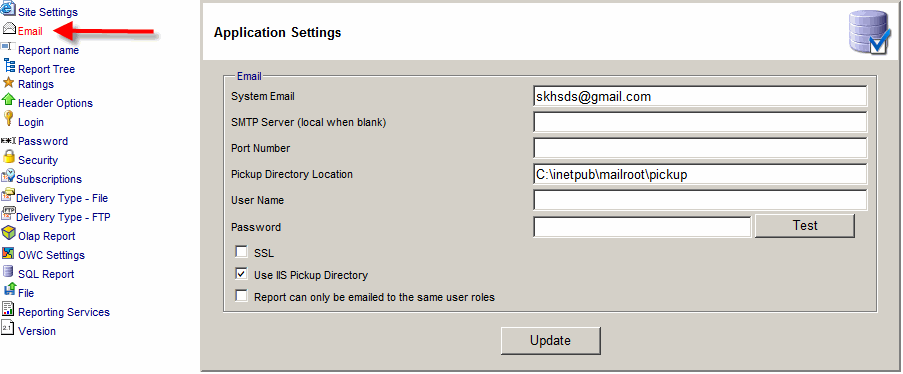Click the Header Options green arrow icon

(9, 100)
